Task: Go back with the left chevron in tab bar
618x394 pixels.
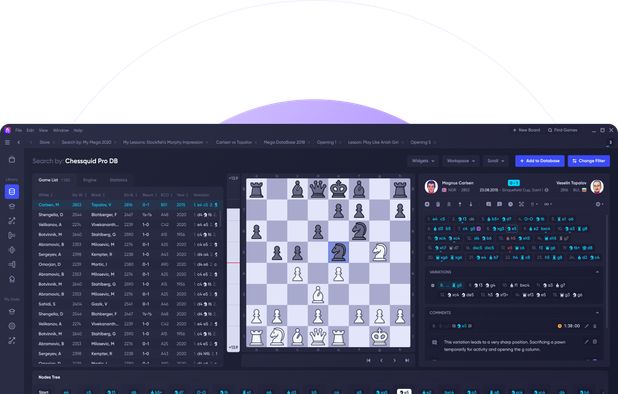Action: coord(19,142)
